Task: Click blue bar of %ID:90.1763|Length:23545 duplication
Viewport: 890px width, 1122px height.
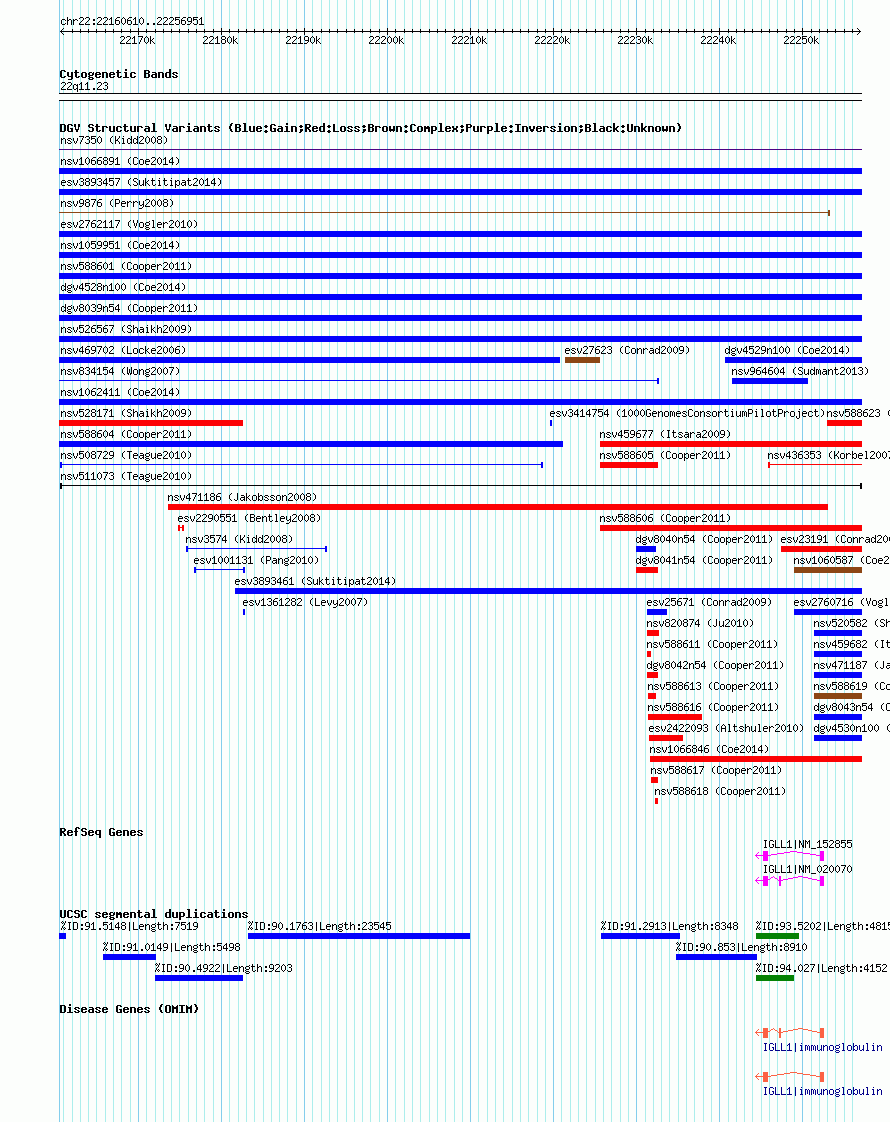Action: coord(359,936)
